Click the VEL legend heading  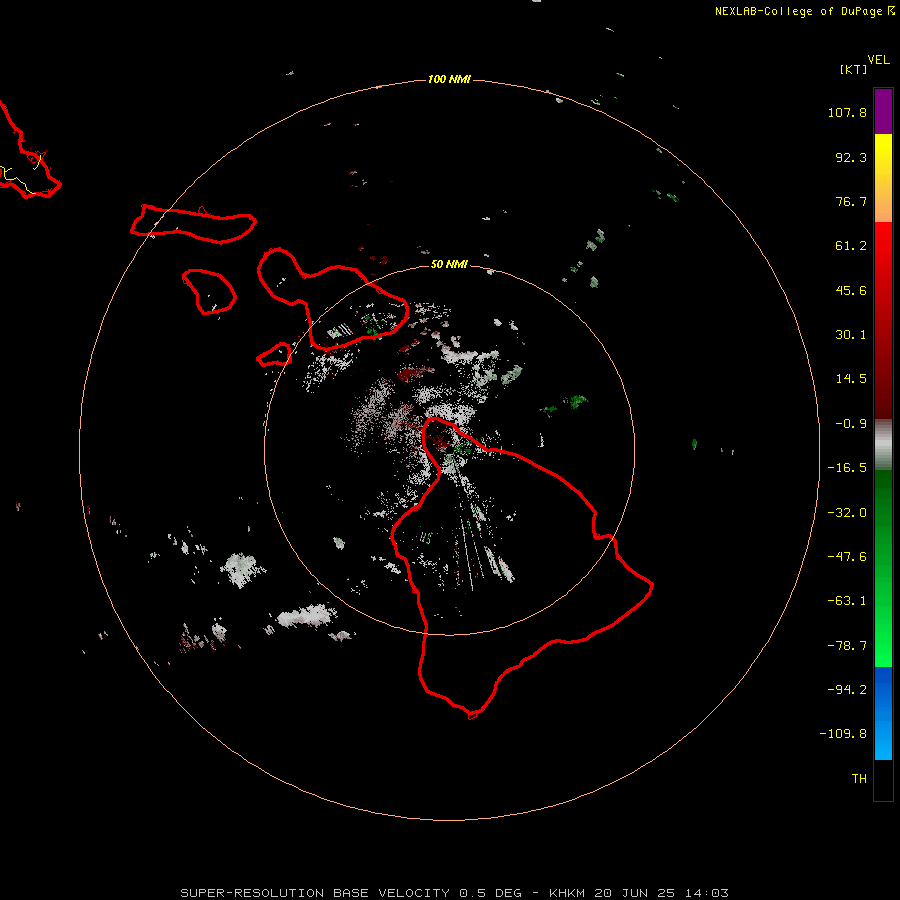tap(879, 59)
